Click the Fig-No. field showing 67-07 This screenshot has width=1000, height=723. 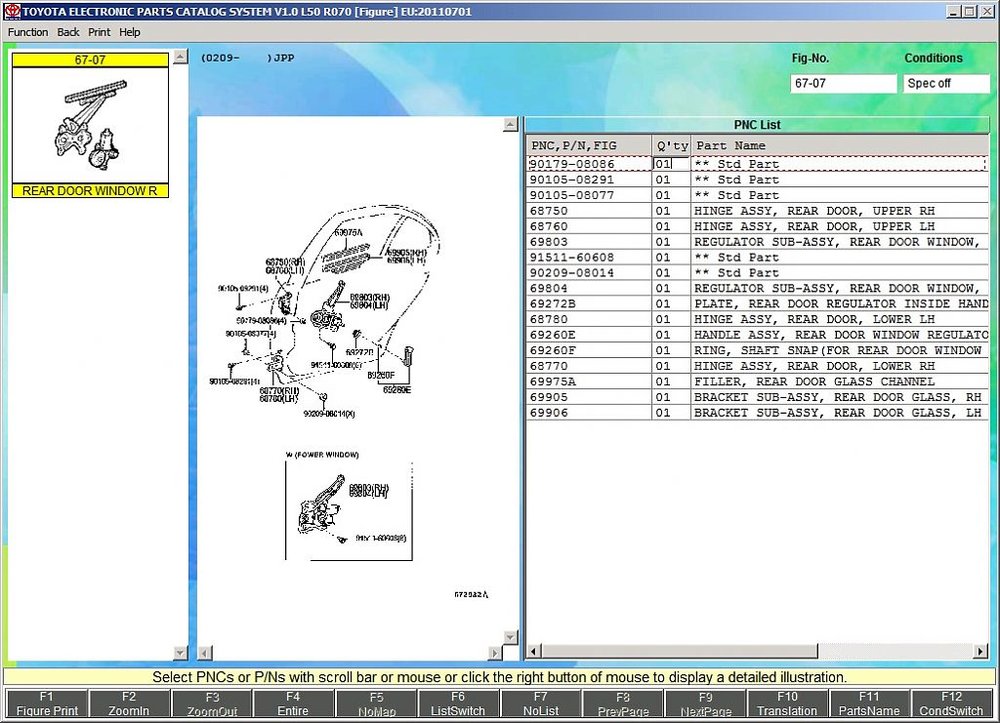843,84
